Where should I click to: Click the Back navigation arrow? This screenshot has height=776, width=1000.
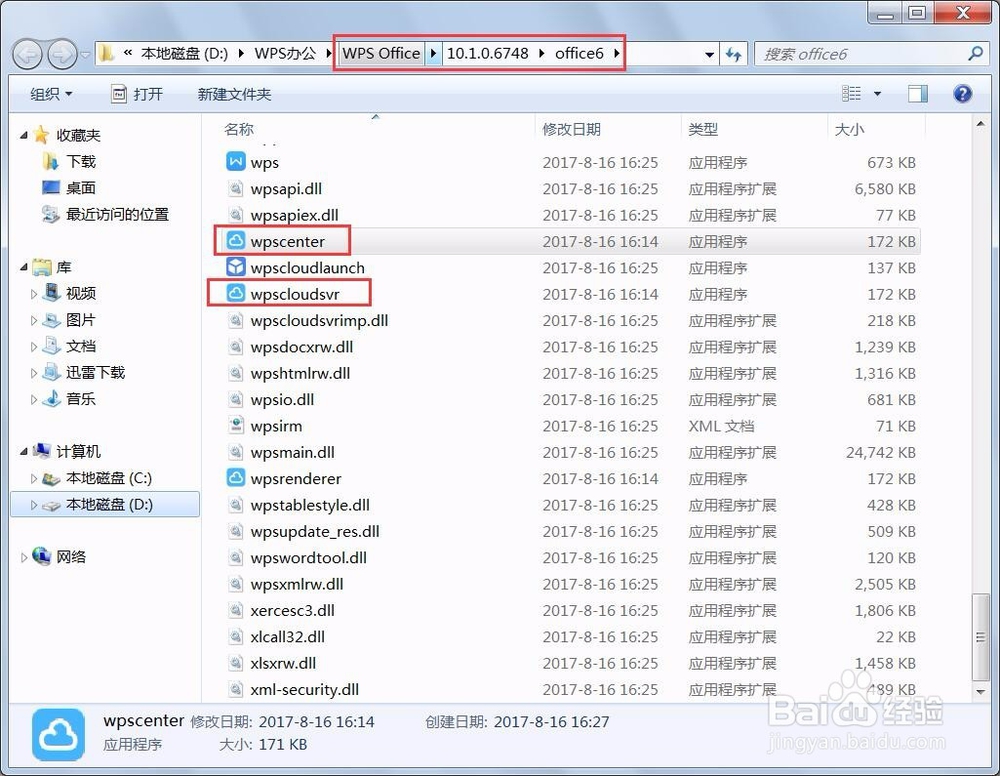[27, 54]
